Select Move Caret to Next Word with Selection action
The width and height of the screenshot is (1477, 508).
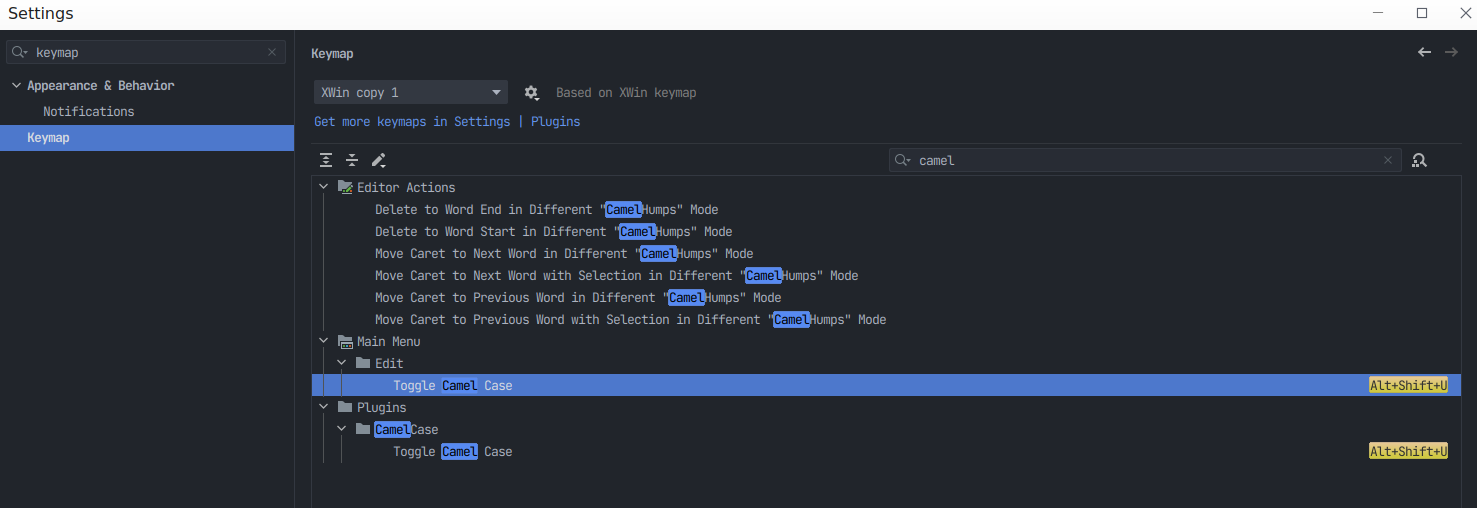coord(616,275)
